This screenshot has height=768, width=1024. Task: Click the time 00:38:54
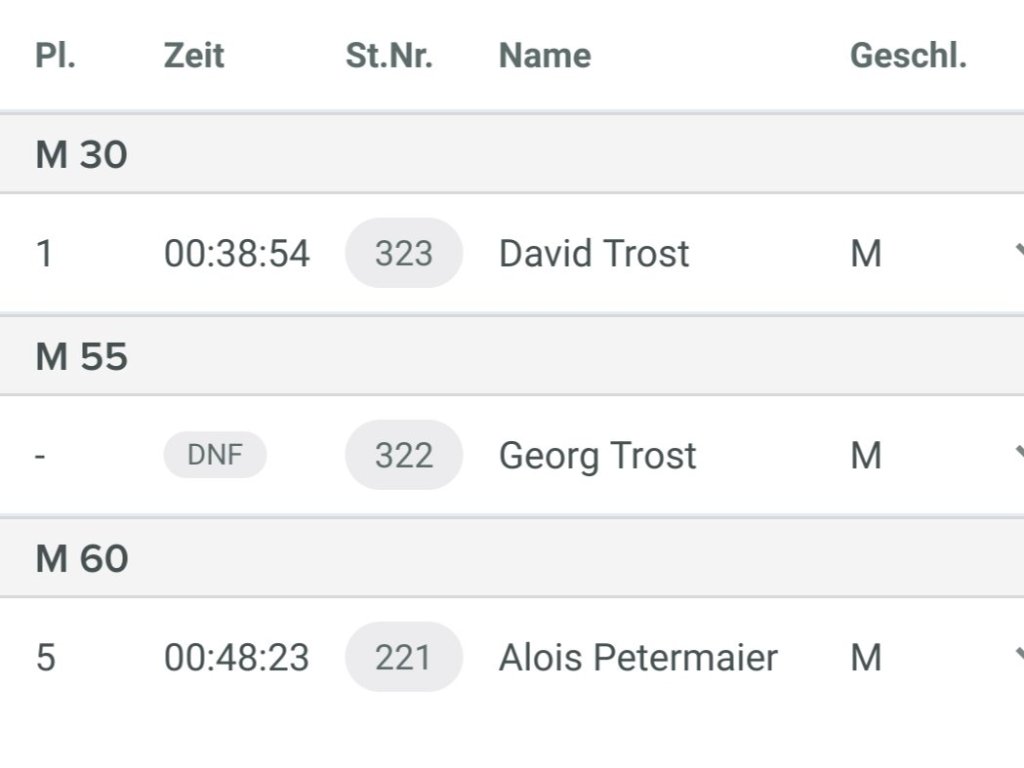(237, 253)
